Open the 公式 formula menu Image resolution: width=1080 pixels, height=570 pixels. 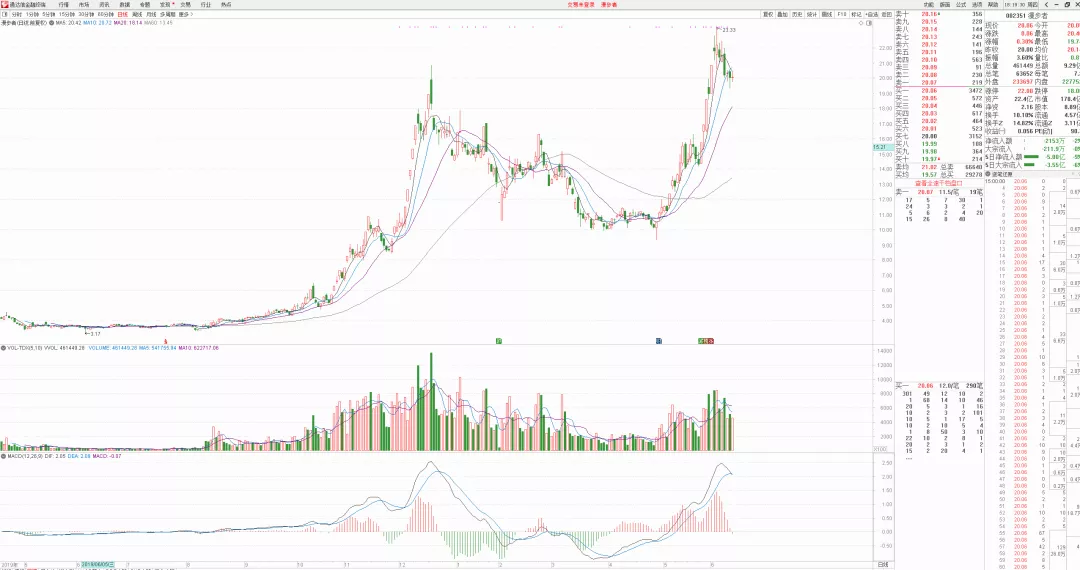[x=961, y=4]
